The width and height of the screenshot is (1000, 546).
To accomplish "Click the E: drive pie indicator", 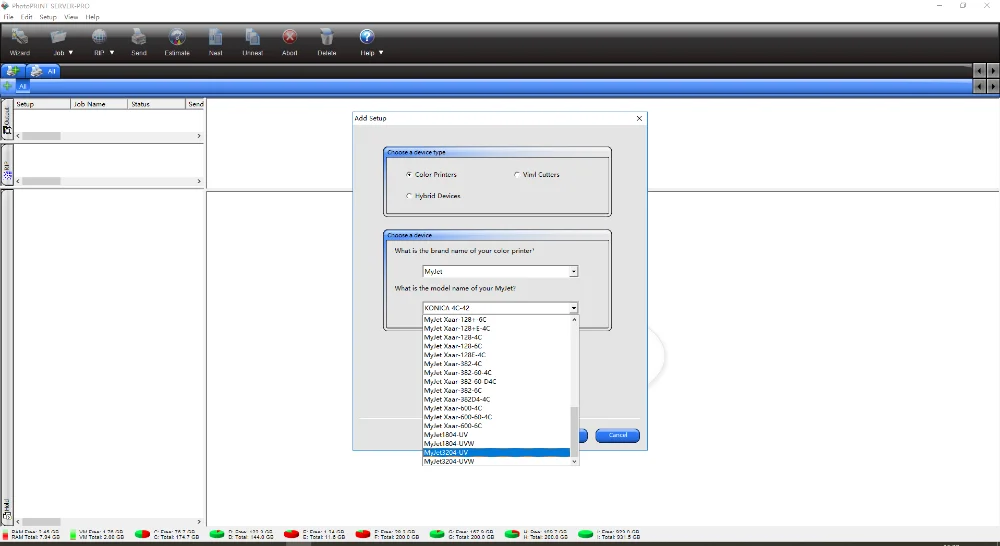I will [291, 534].
